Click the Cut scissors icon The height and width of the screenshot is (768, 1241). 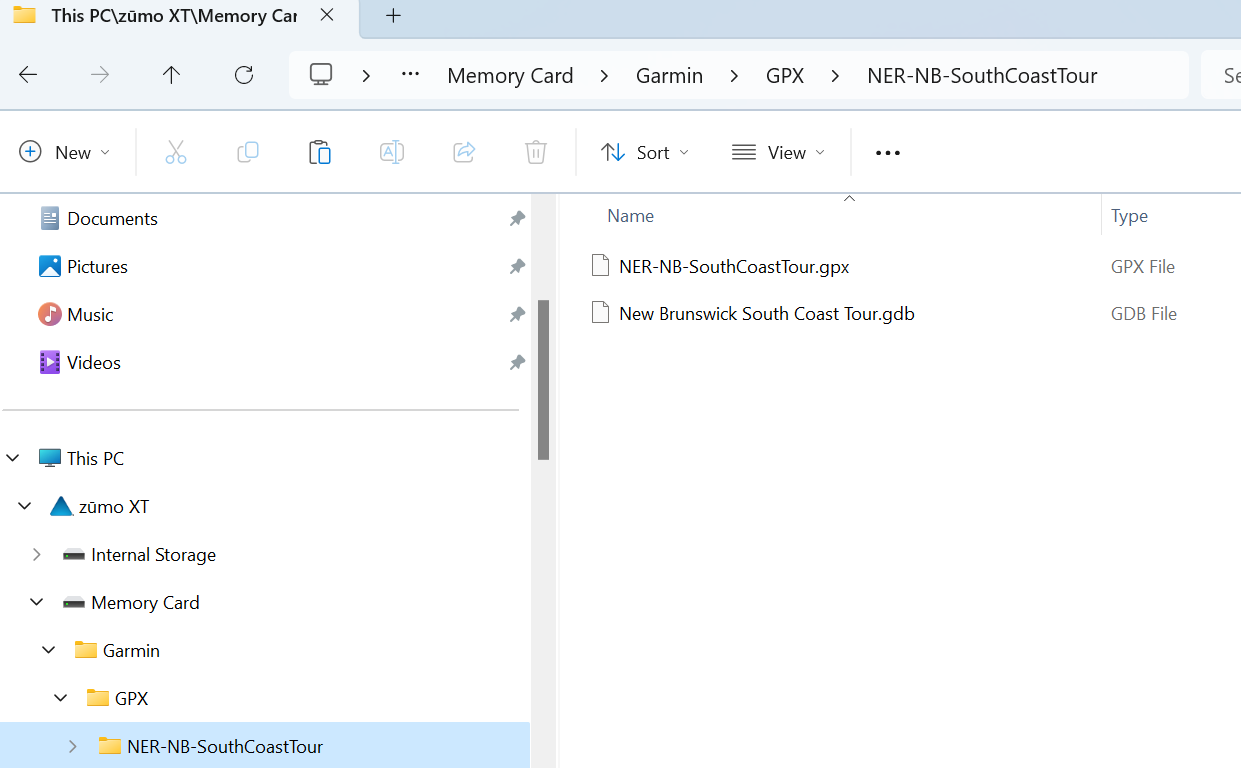pos(176,152)
